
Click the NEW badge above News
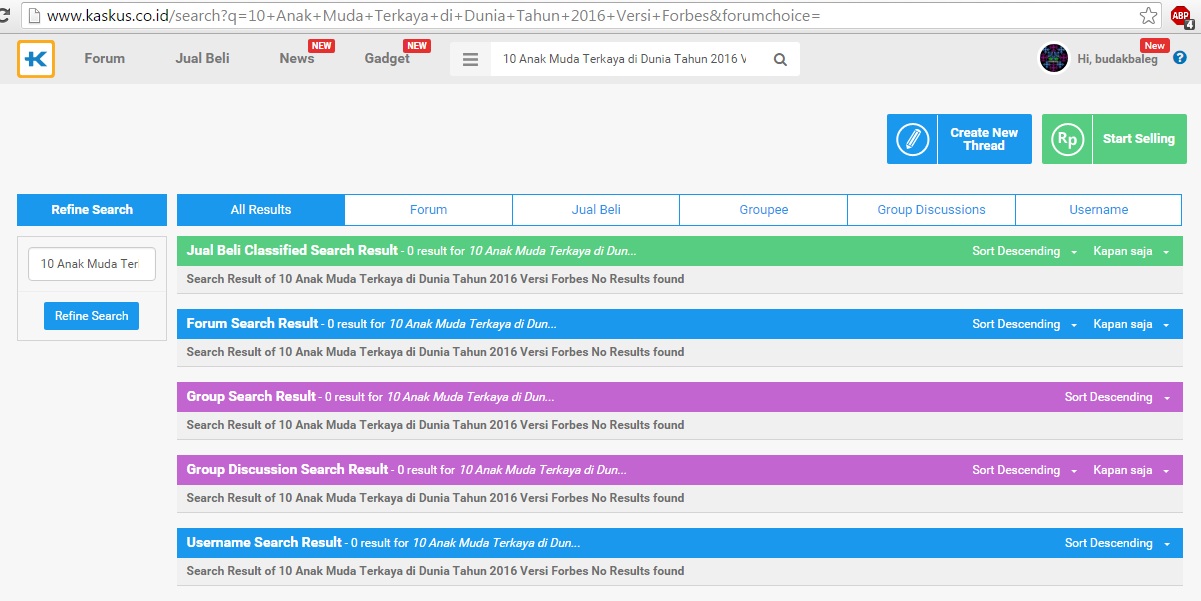(321, 46)
